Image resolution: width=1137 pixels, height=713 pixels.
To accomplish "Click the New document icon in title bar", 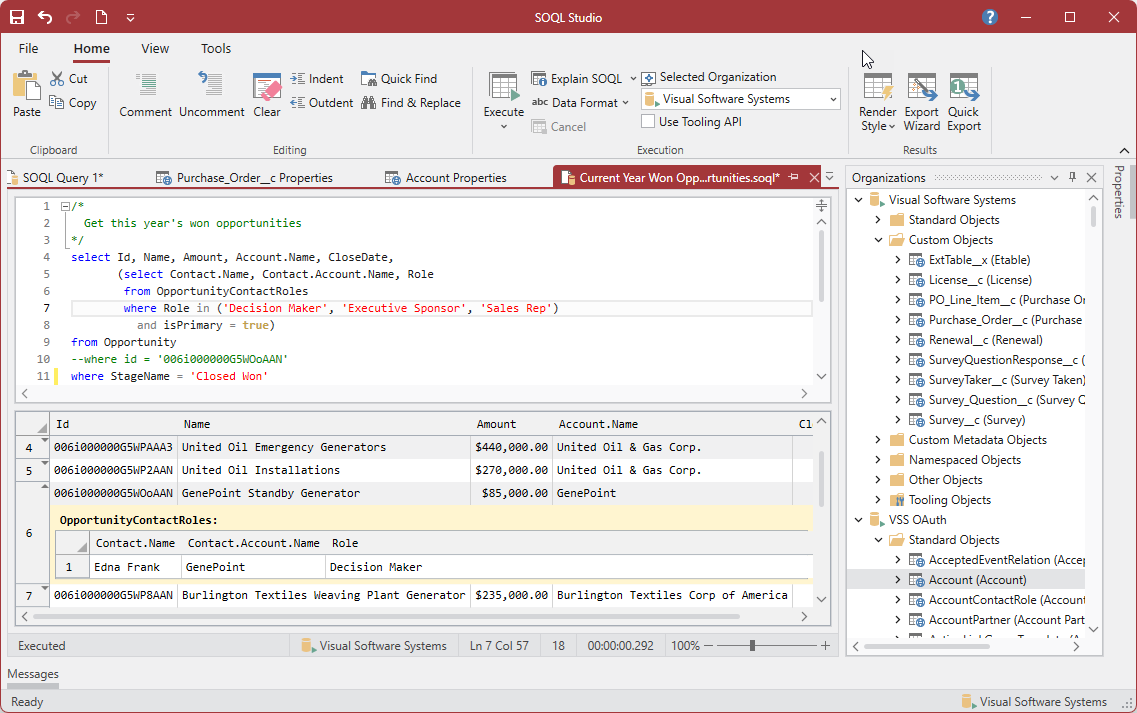I will click(x=102, y=17).
